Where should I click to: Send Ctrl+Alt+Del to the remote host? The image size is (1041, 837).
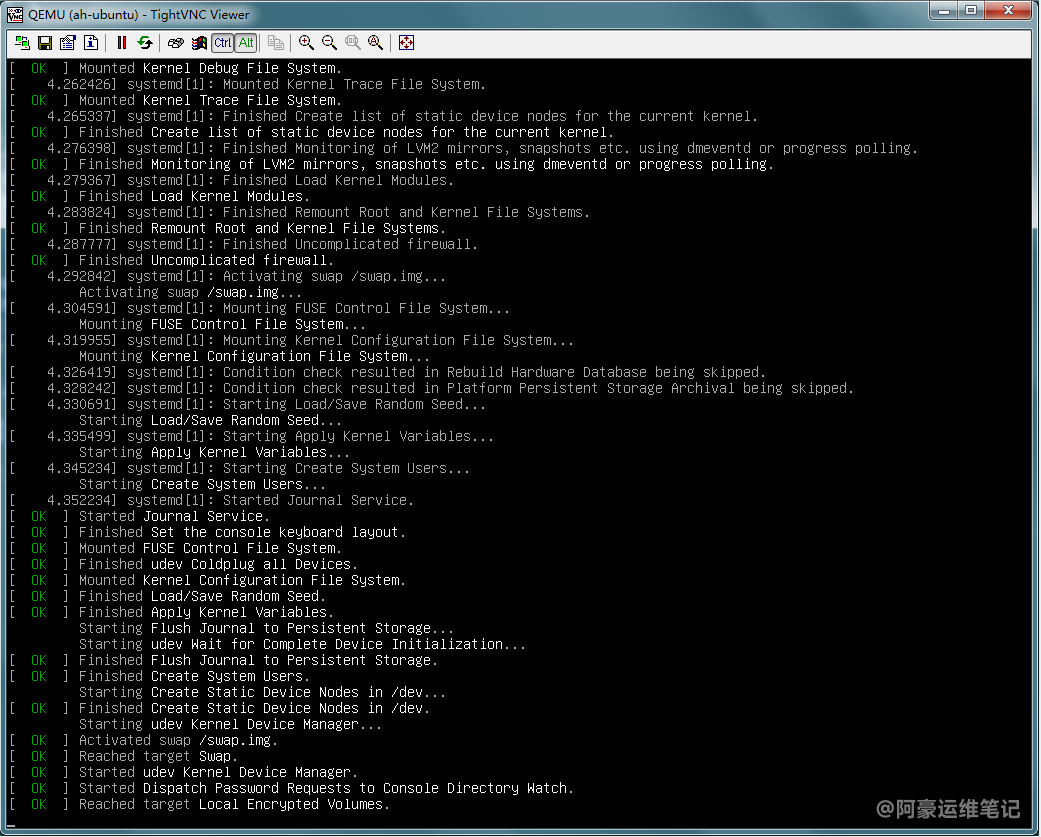(x=176, y=43)
